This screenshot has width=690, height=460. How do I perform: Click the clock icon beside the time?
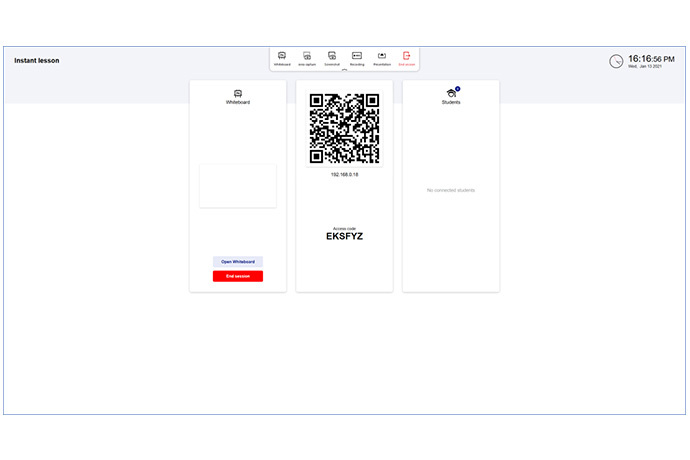[x=616, y=61]
